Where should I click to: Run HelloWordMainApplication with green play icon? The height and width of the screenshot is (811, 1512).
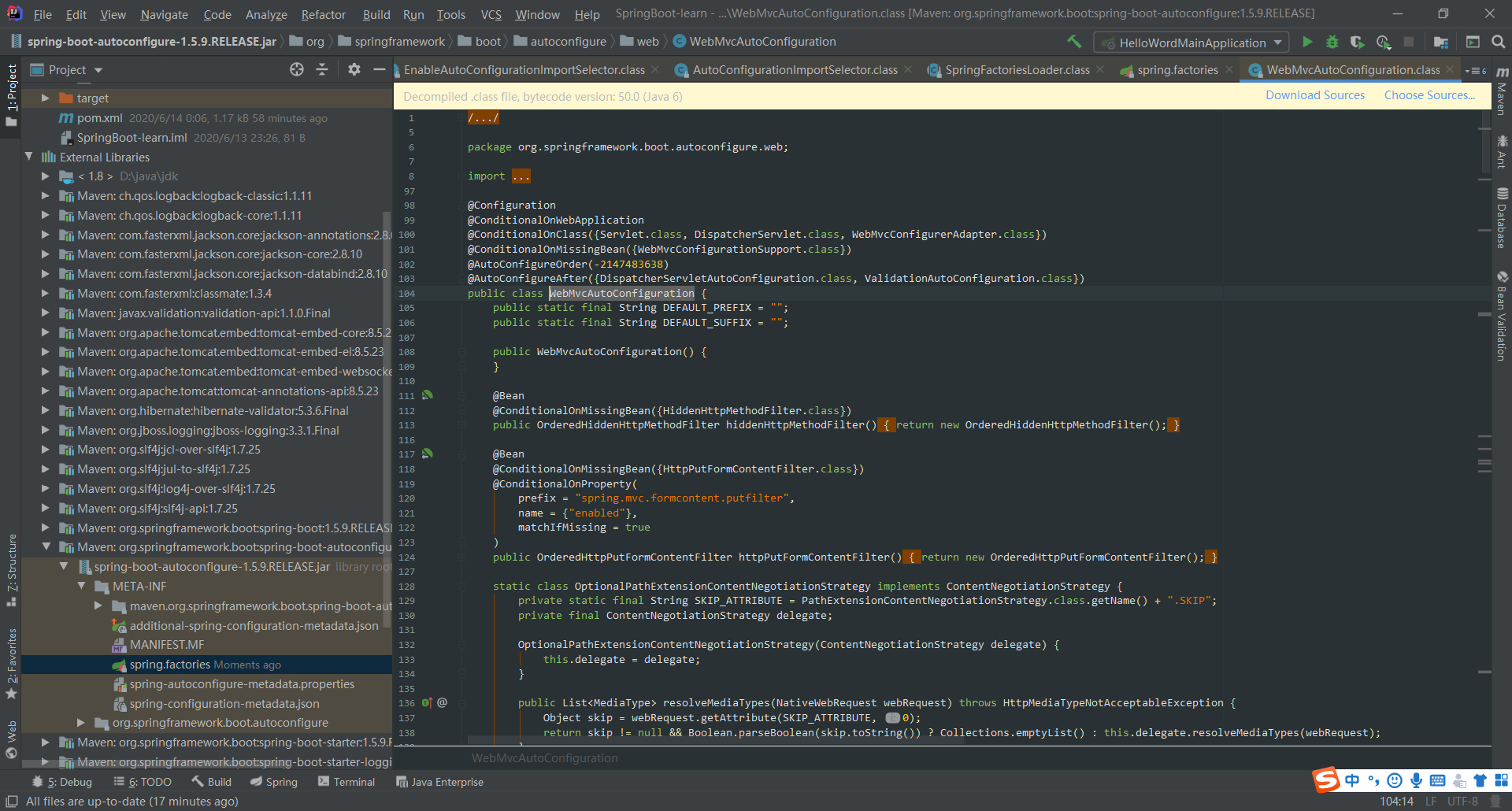(1307, 42)
